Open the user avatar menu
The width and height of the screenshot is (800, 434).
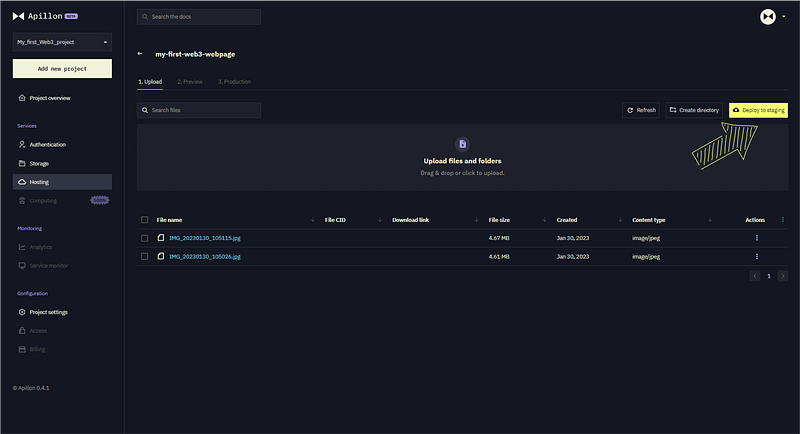tap(767, 17)
